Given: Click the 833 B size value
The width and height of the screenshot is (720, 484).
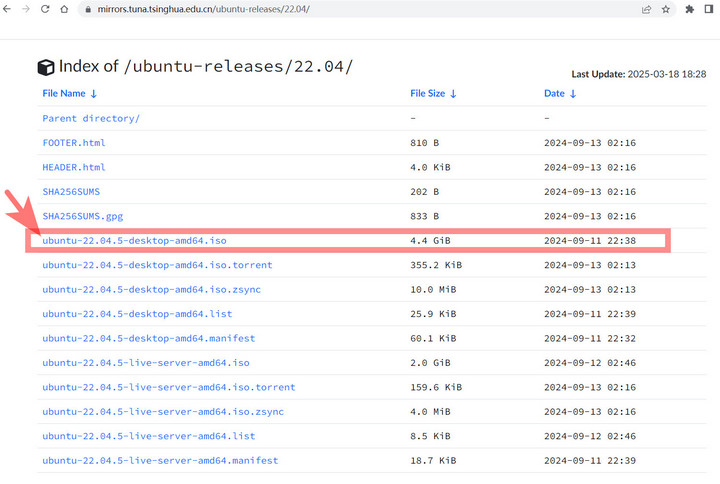Looking at the screenshot, I should pos(425,216).
